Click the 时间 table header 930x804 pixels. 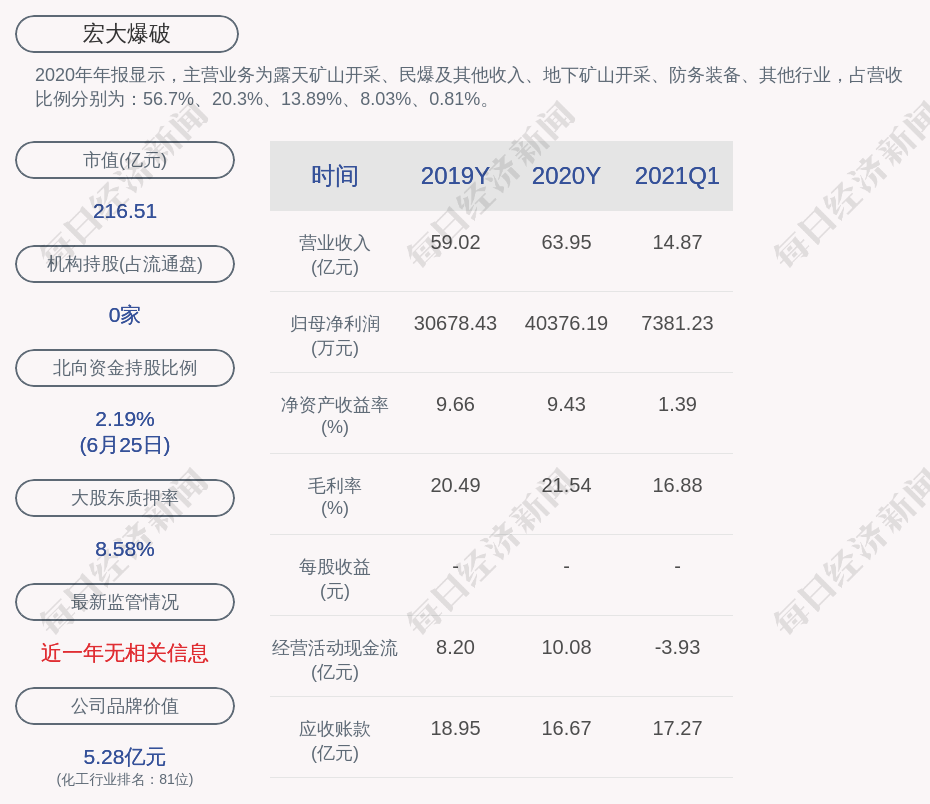click(335, 176)
